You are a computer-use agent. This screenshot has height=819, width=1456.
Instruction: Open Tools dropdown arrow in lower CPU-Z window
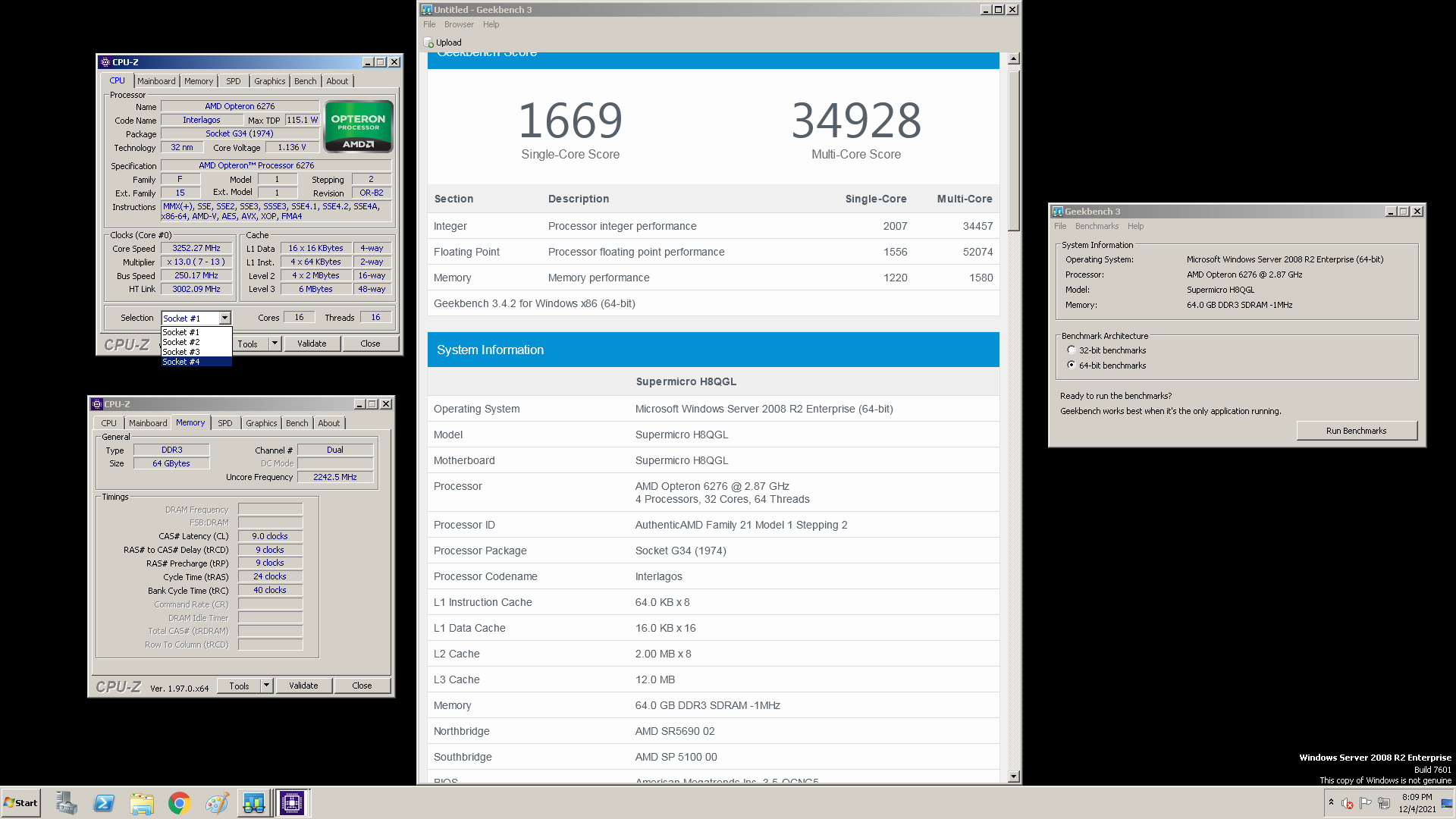(x=266, y=686)
